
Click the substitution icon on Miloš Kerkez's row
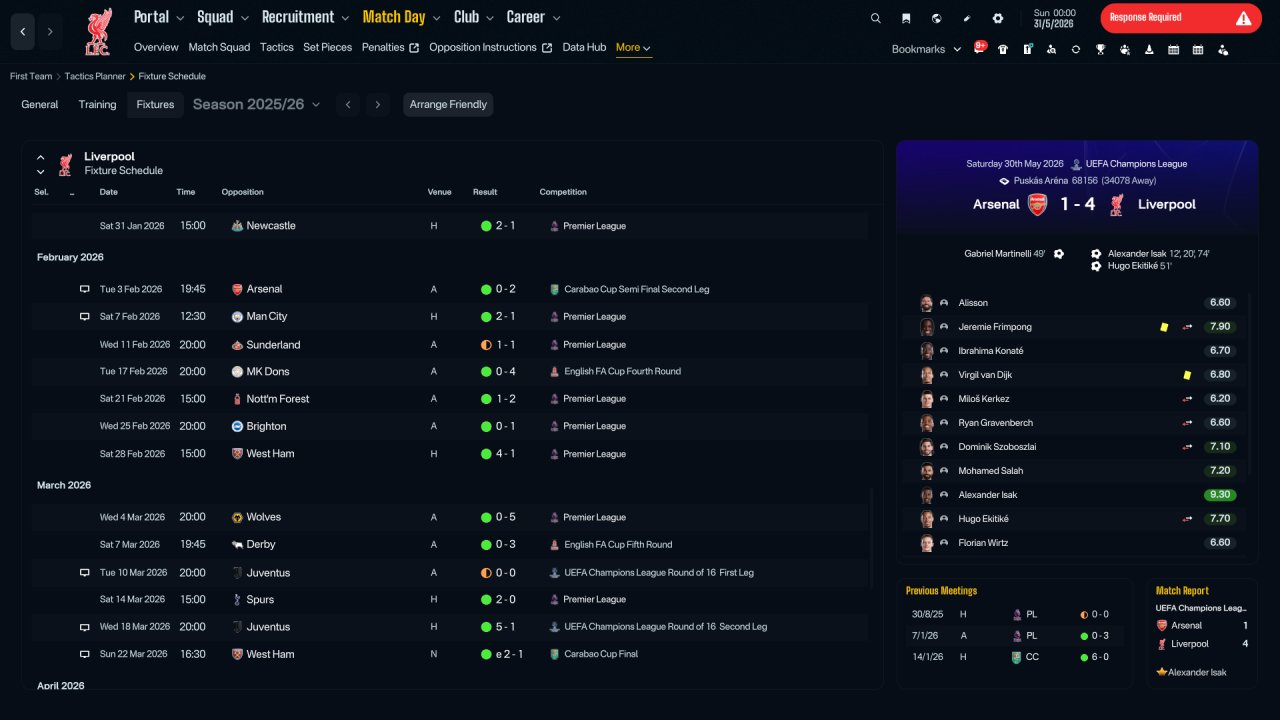click(x=1187, y=399)
